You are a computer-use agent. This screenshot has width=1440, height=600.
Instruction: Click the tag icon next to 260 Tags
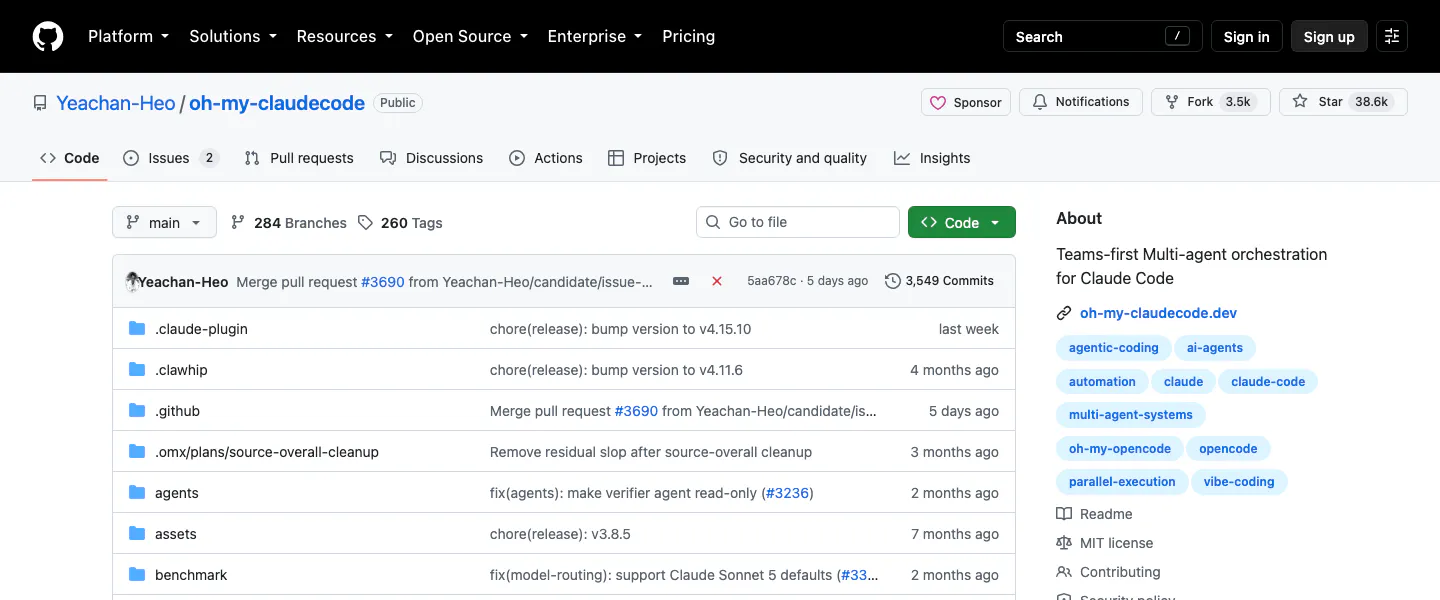coord(365,223)
